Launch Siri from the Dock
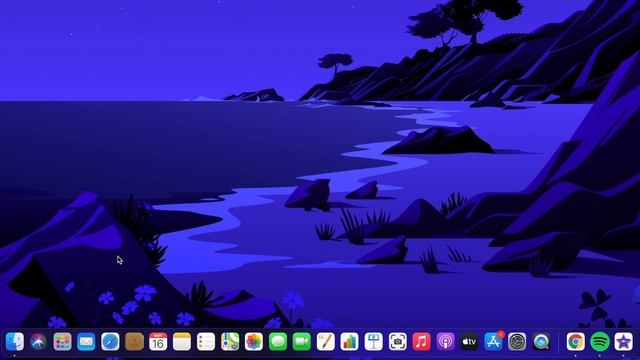Viewport: 640px width, 360px height. coord(38,342)
